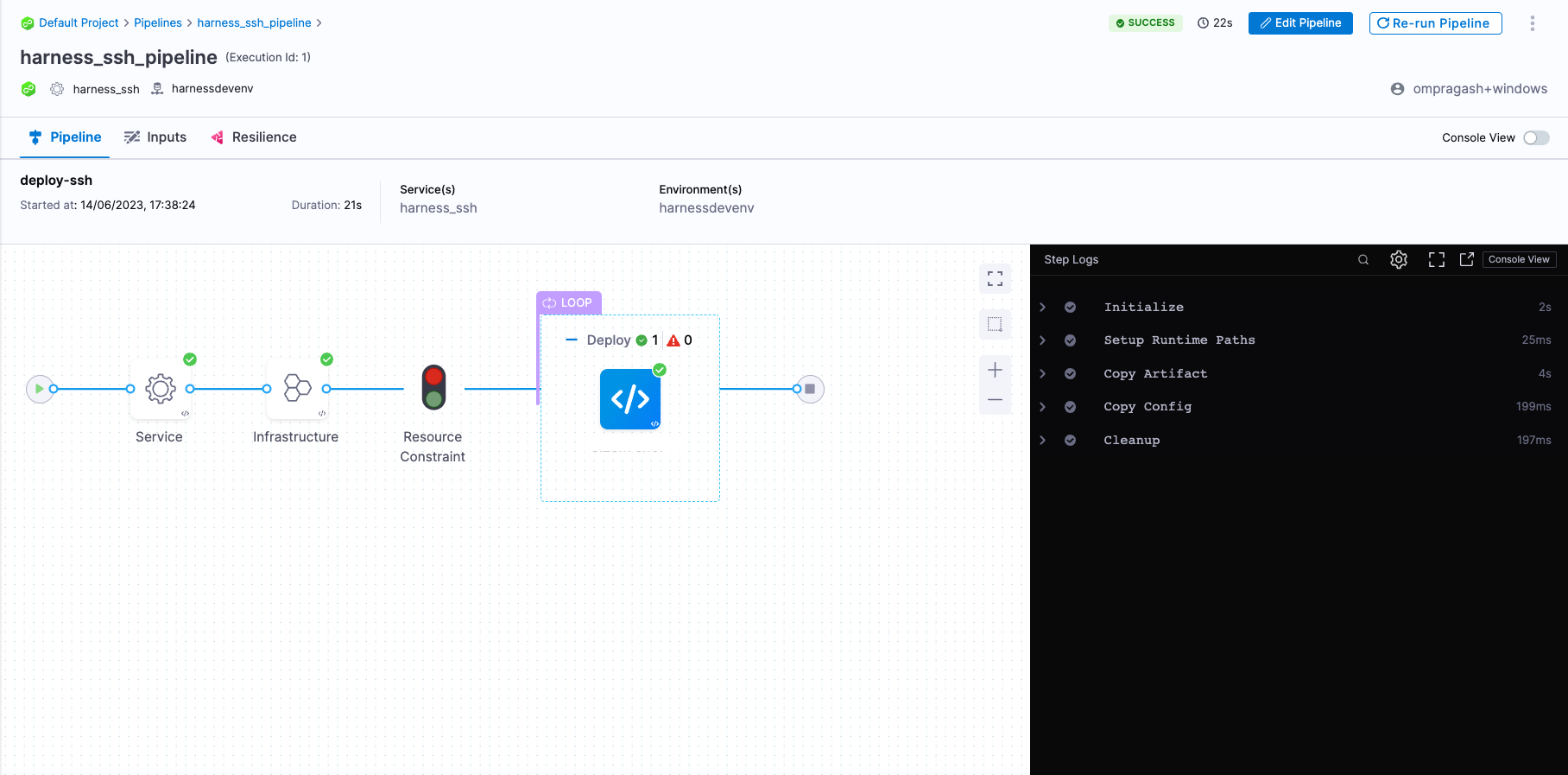
Task: Select the Deploy command step icon
Action: coord(630,399)
